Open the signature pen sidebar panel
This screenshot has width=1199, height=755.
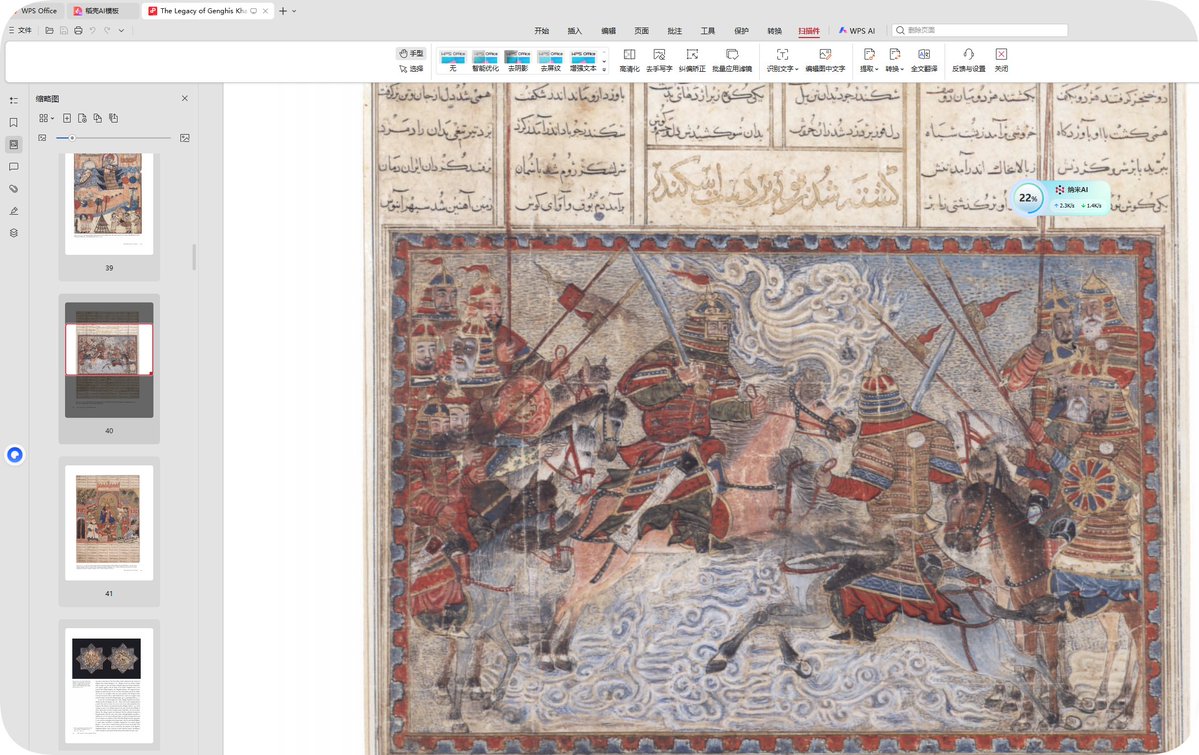[x=14, y=211]
